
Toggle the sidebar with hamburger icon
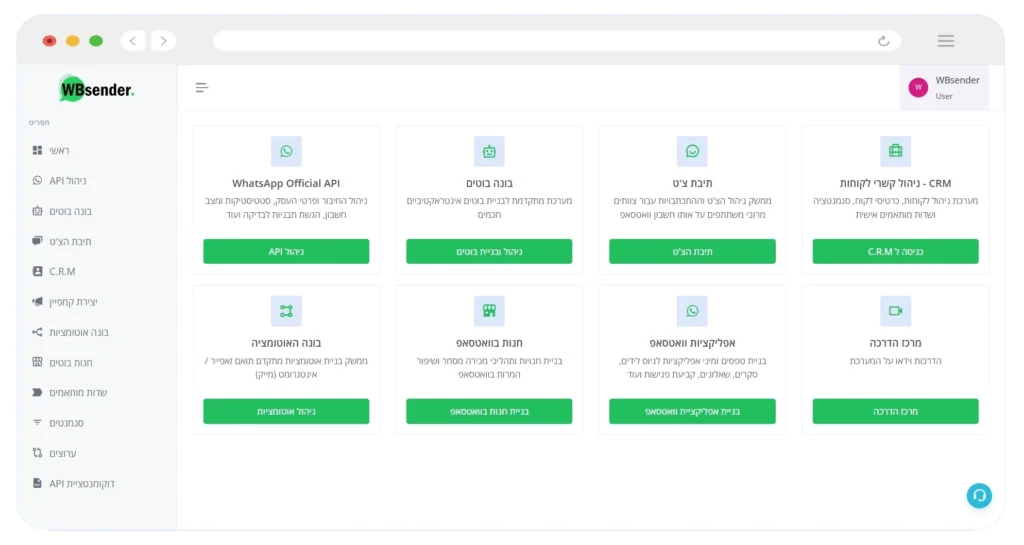202,88
